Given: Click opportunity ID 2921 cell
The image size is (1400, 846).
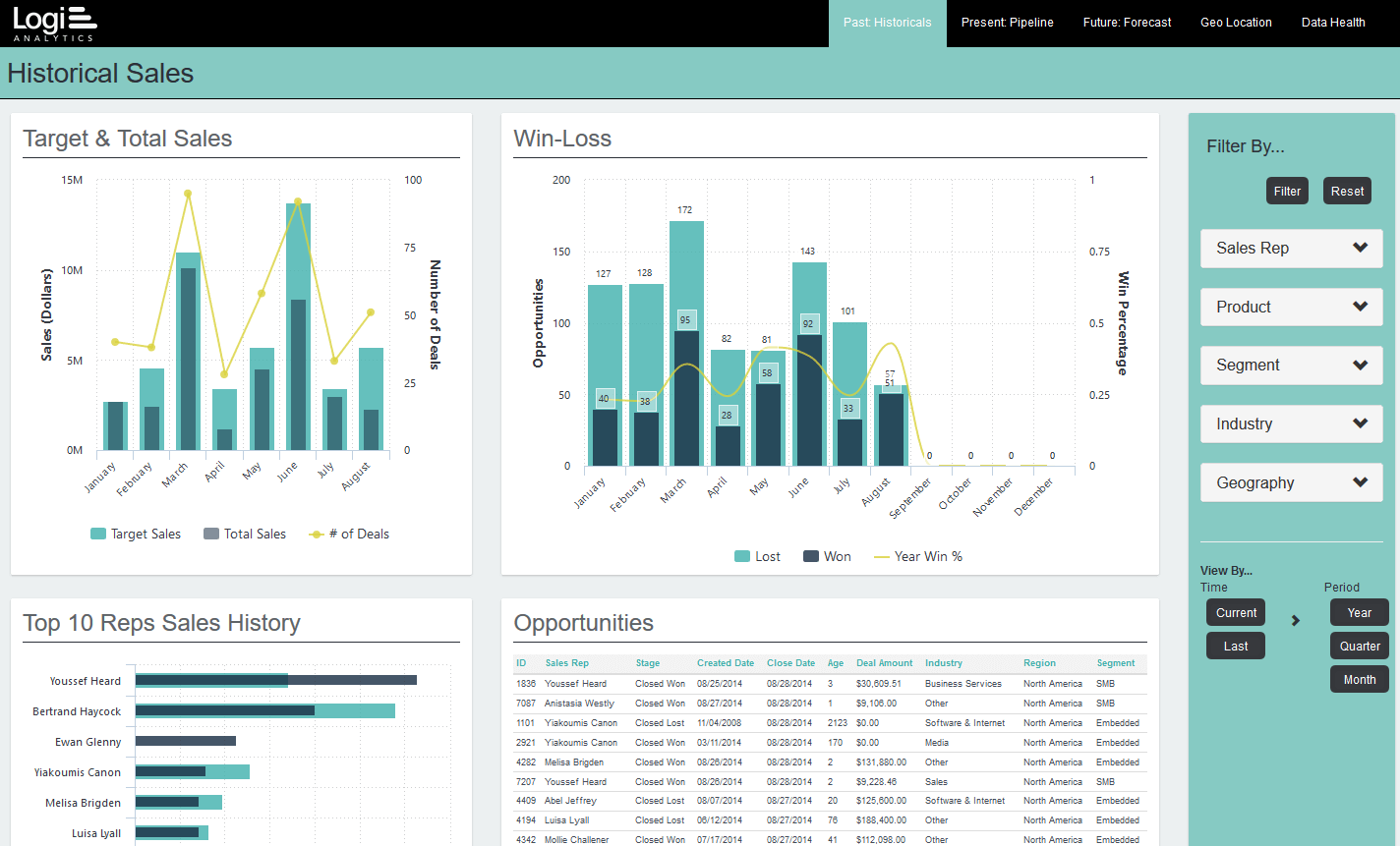Looking at the screenshot, I should coord(527,743).
